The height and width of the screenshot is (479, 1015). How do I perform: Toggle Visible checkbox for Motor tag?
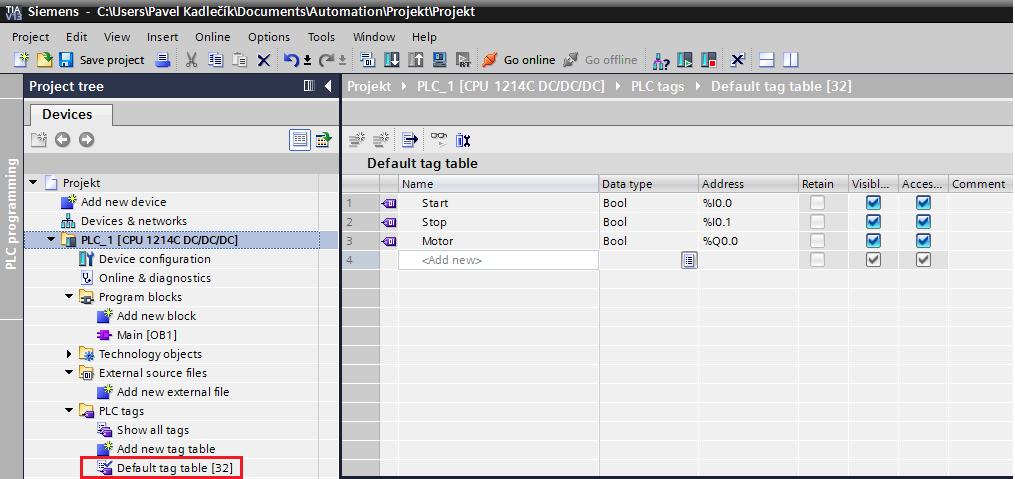click(x=874, y=241)
